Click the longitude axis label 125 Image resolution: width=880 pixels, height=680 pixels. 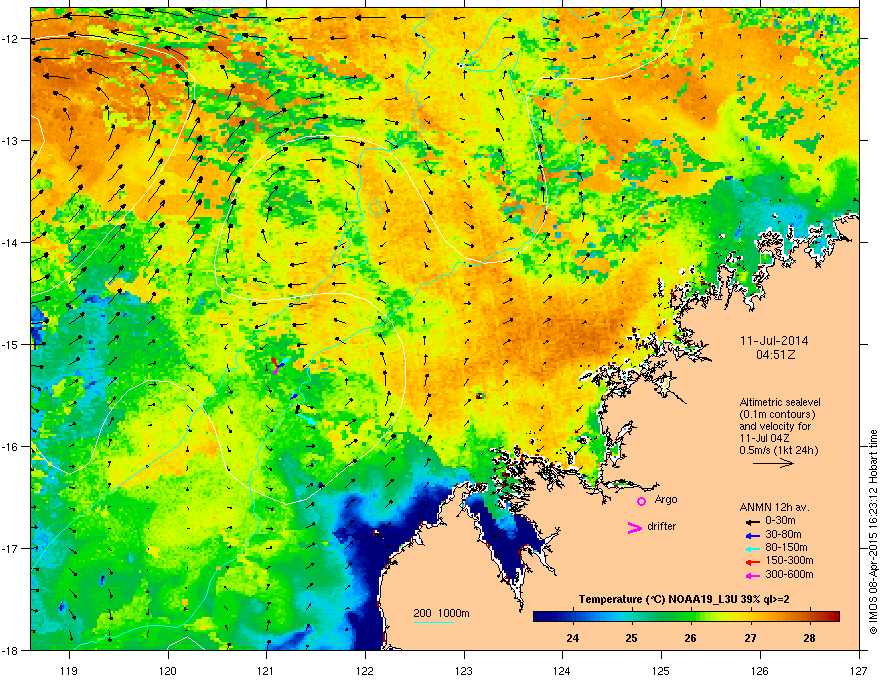click(661, 670)
